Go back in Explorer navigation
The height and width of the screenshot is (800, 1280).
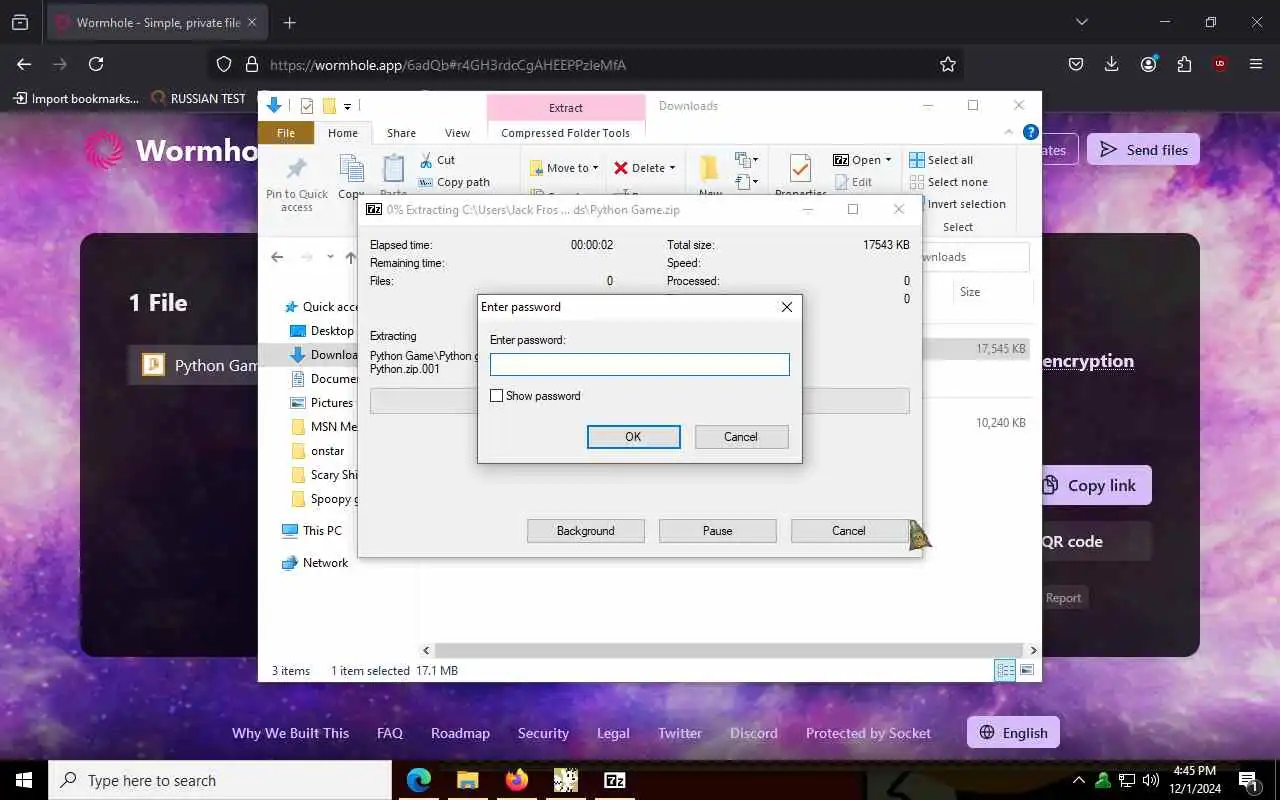click(x=277, y=257)
